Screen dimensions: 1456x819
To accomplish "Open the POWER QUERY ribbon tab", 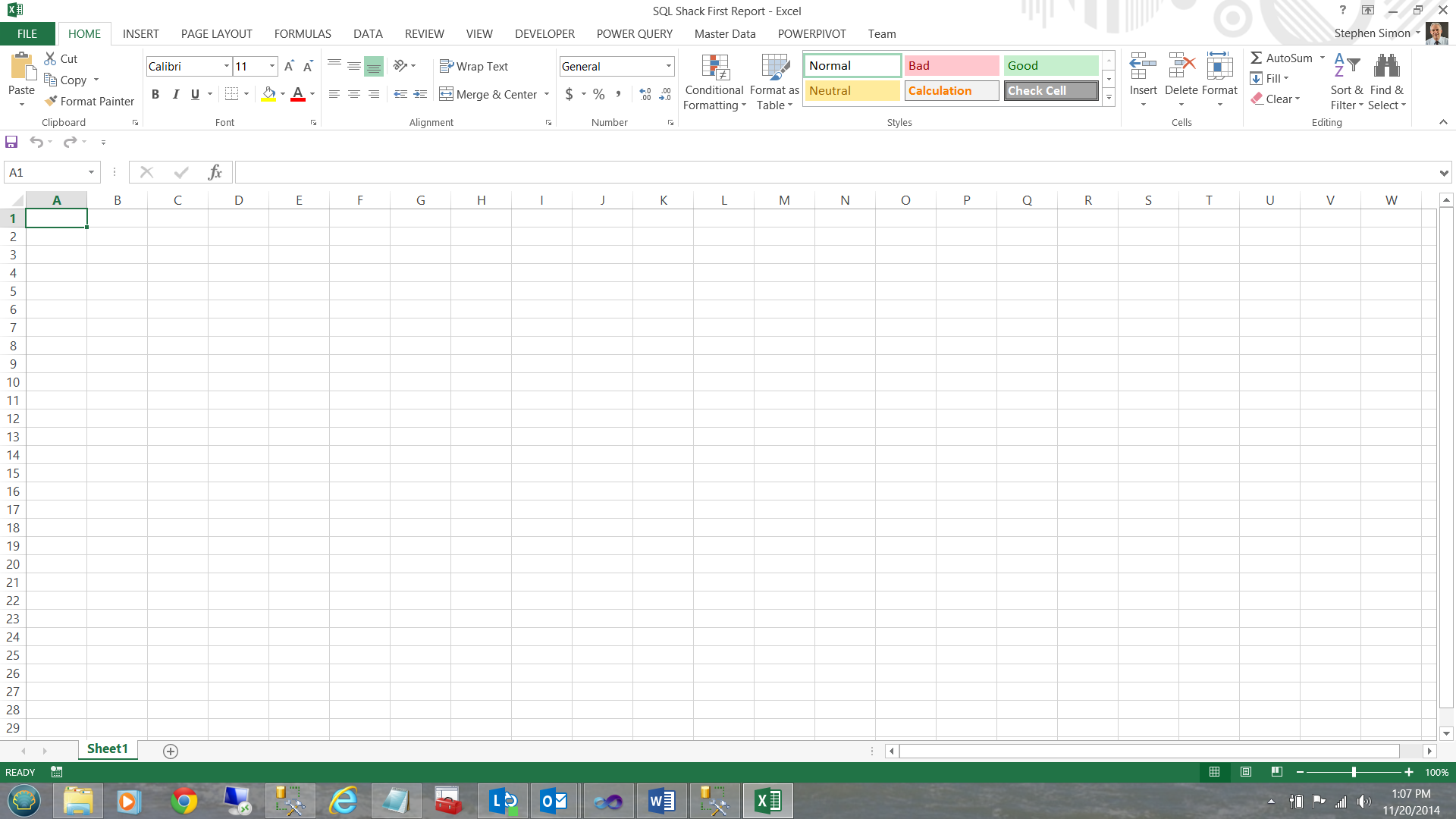I will [x=634, y=34].
